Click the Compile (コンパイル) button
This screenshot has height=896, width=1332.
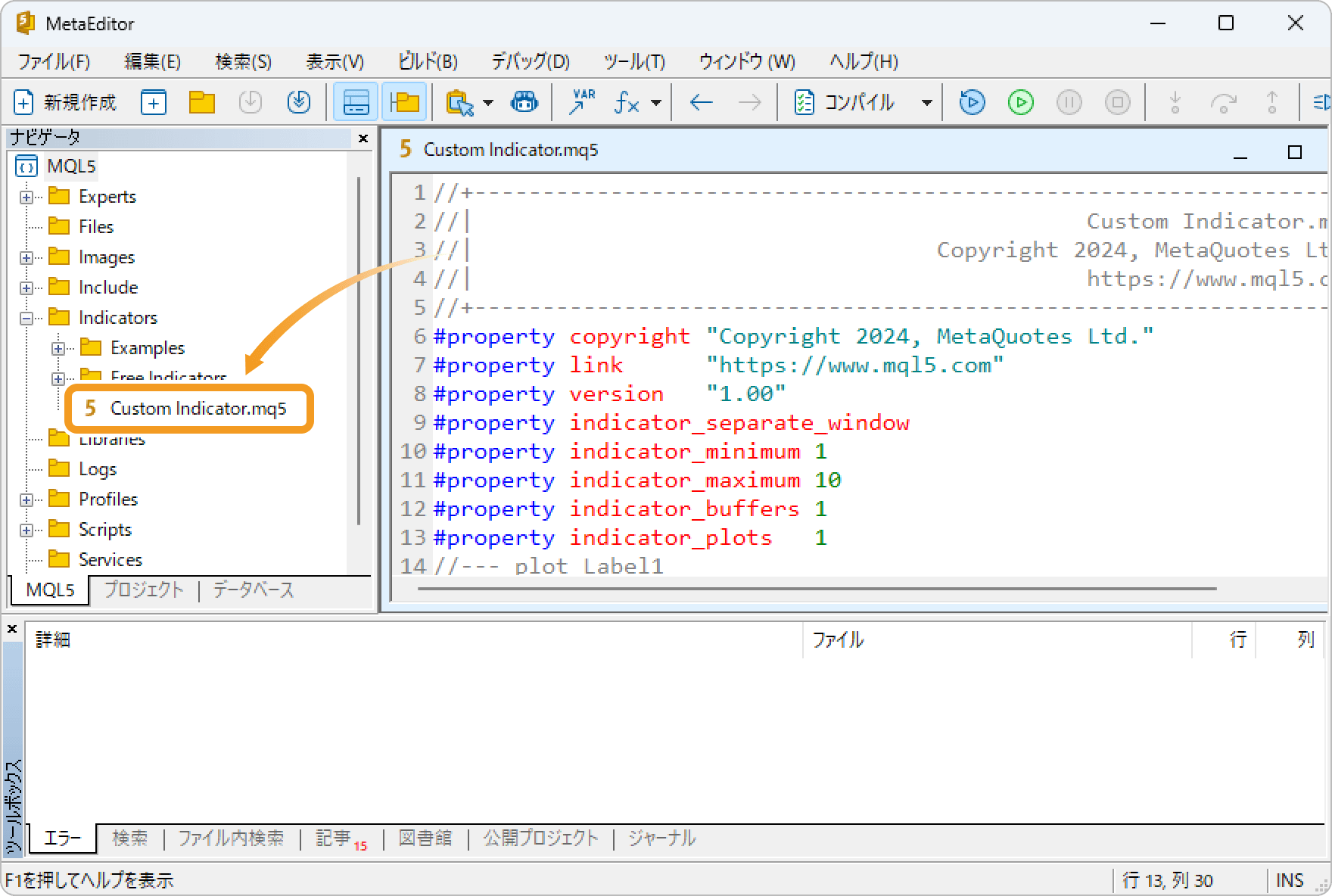pyautogui.click(x=846, y=102)
